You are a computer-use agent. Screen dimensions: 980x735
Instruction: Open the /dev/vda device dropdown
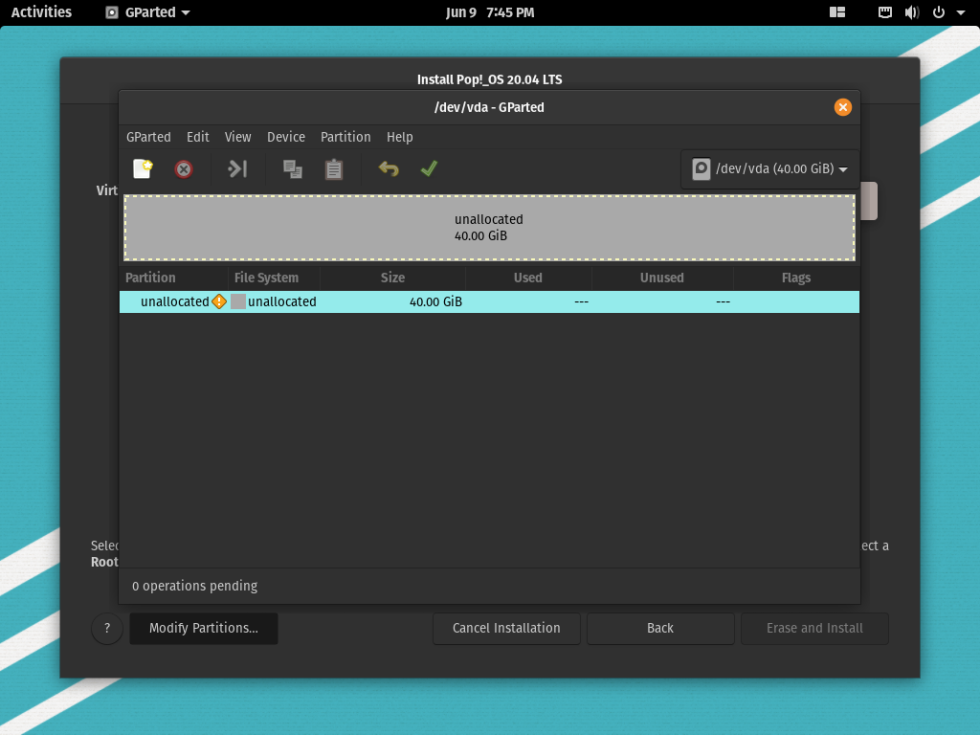coord(768,168)
